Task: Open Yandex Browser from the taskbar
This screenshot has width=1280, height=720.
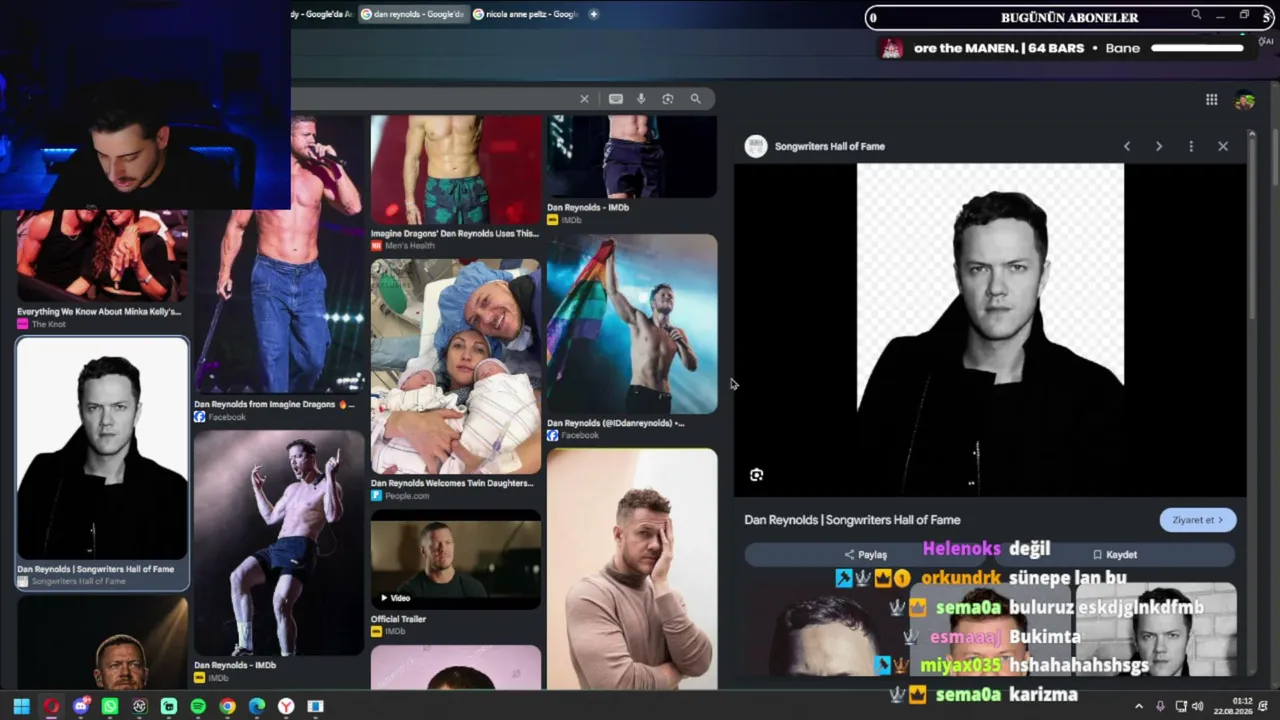Action: 286,706
